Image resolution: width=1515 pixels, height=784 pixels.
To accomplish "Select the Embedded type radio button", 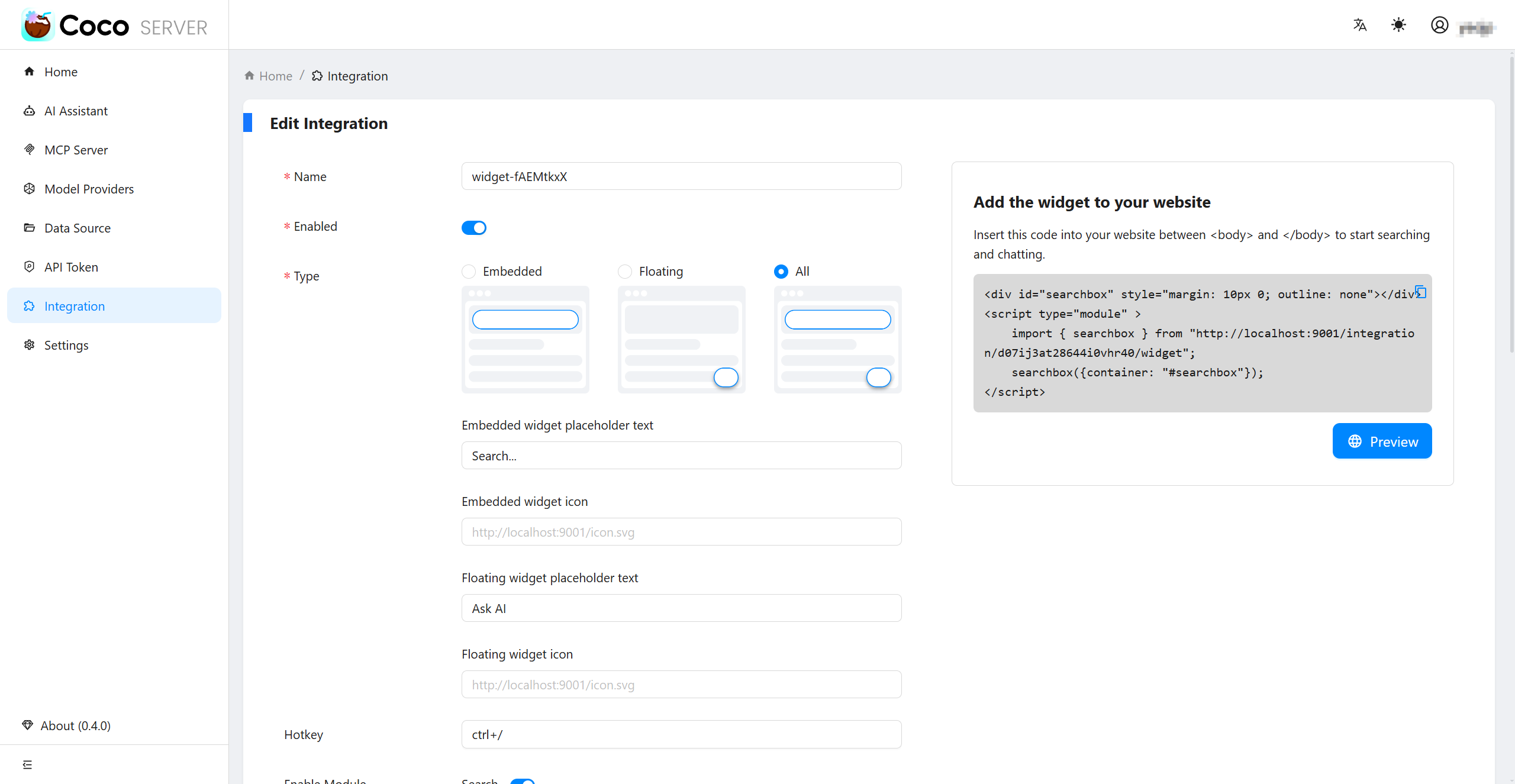I will click(469, 272).
